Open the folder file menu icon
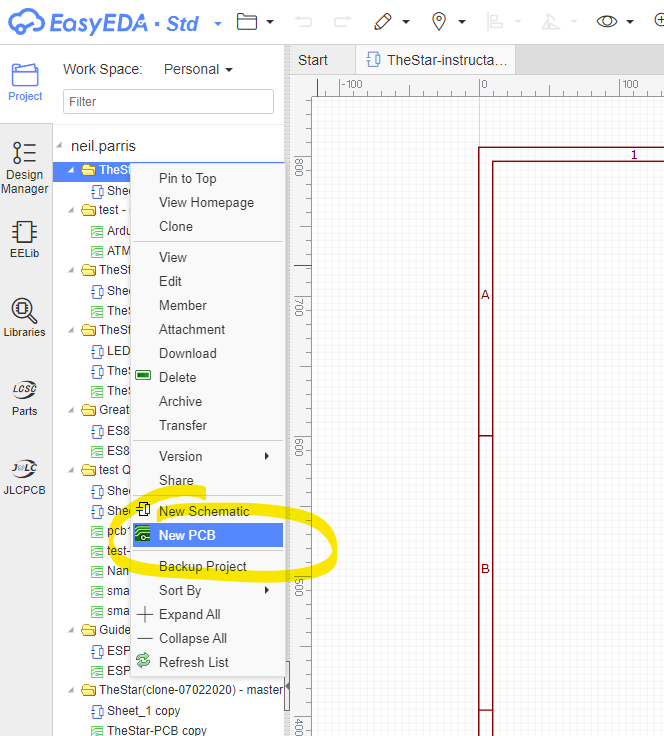Image resolution: width=664 pixels, height=736 pixels. pyautogui.click(x=247, y=22)
